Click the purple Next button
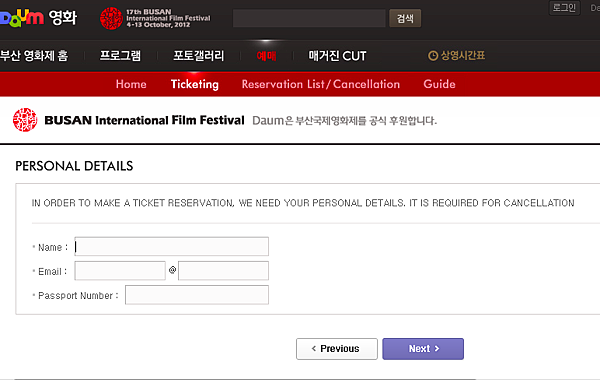The height and width of the screenshot is (380, 600). point(423,349)
